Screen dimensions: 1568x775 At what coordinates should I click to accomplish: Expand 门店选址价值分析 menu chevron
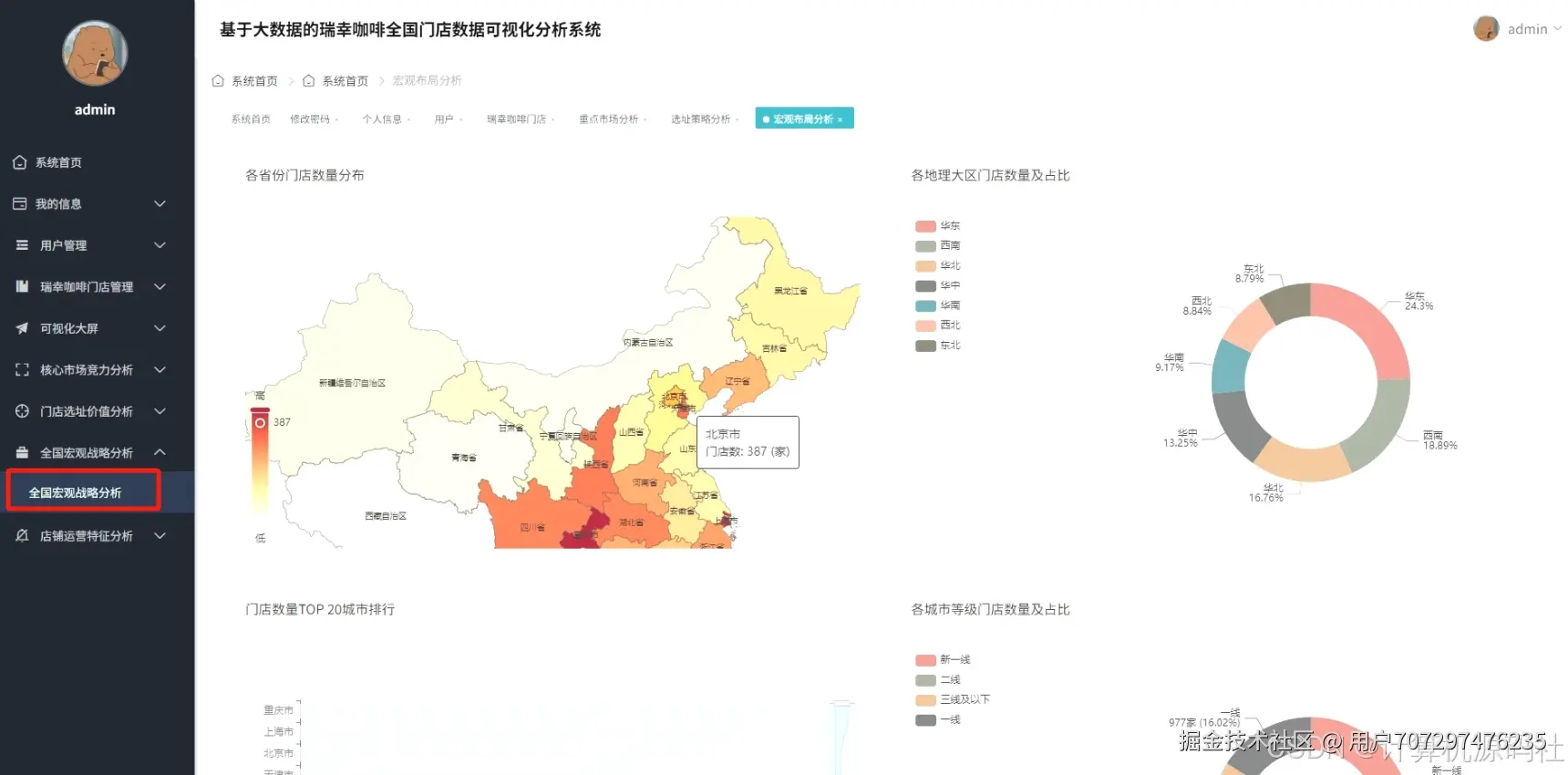coord(160,411)
